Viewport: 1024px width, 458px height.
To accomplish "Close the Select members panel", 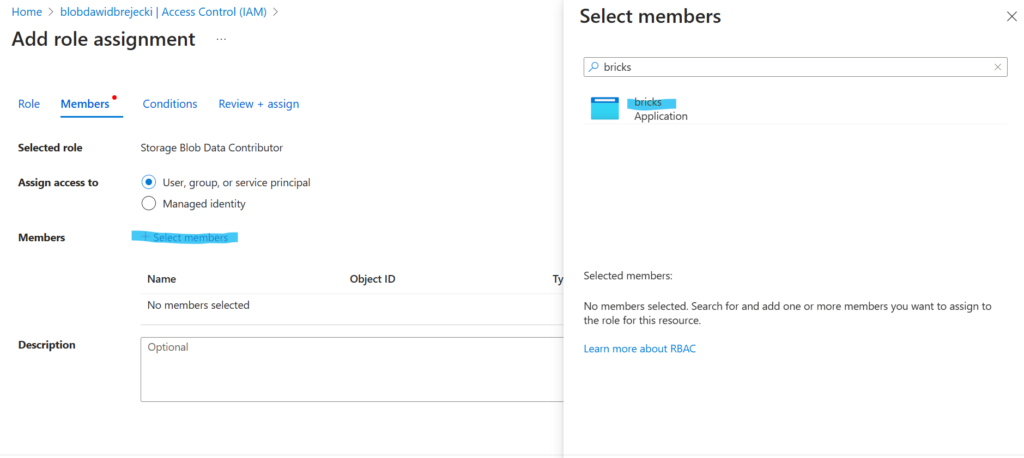I will tap(1009, 17).
